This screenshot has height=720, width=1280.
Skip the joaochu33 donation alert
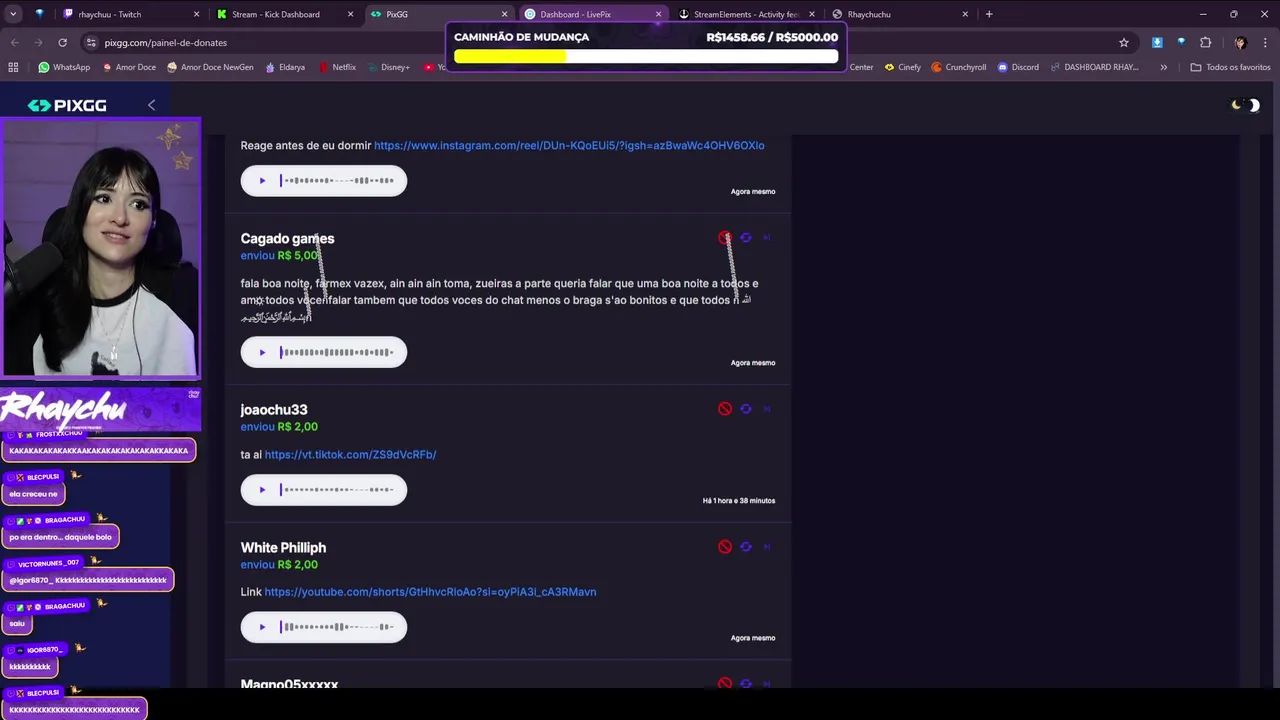click(767, 409)
